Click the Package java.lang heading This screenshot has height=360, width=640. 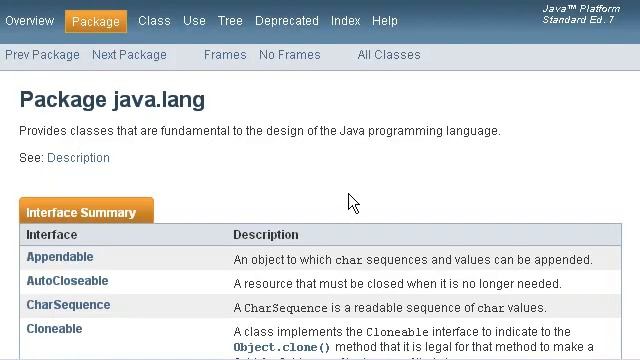click(112, 100)
